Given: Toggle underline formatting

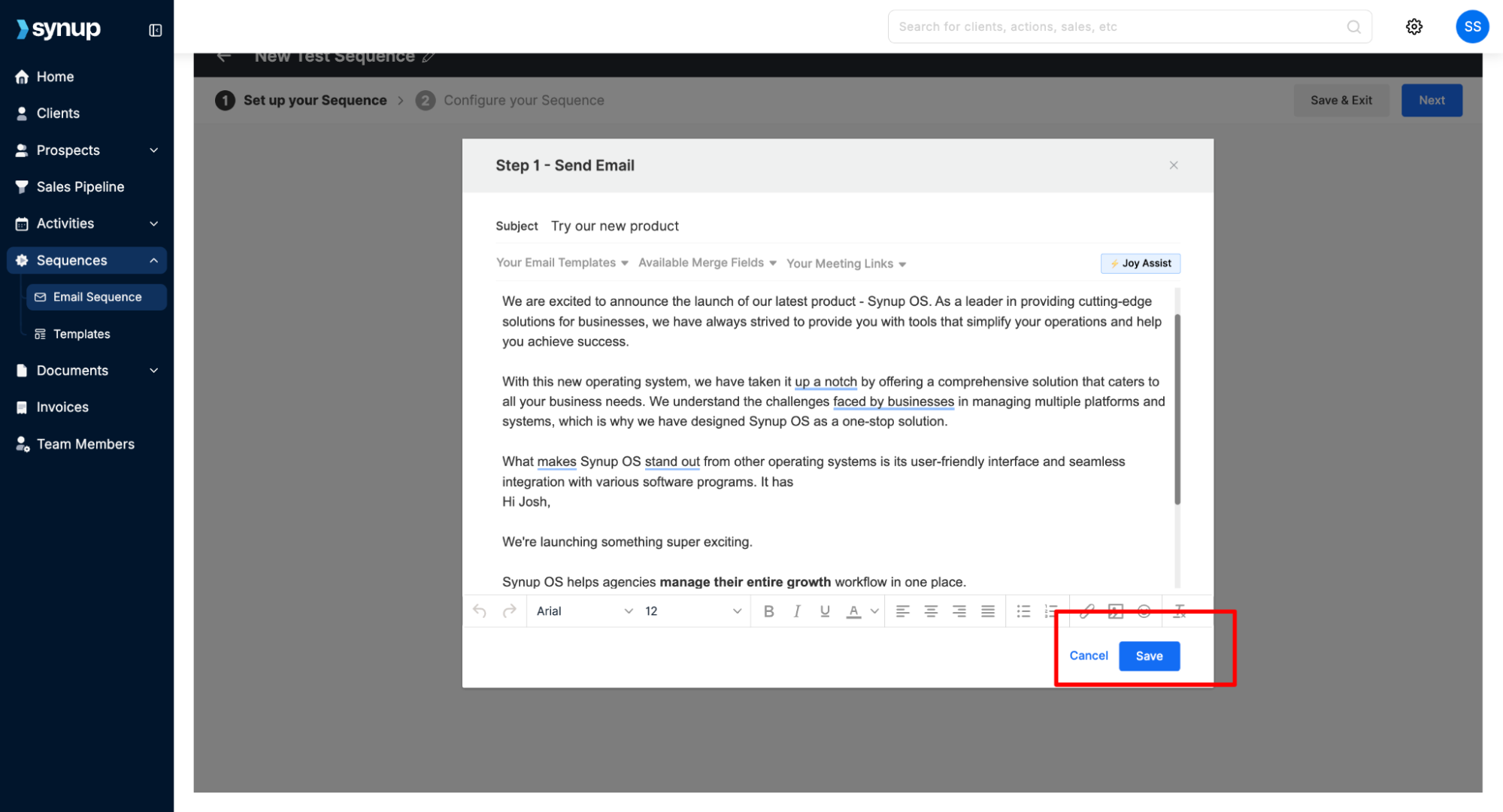Looking at the screenshot, I should click(x=825, y=611).
